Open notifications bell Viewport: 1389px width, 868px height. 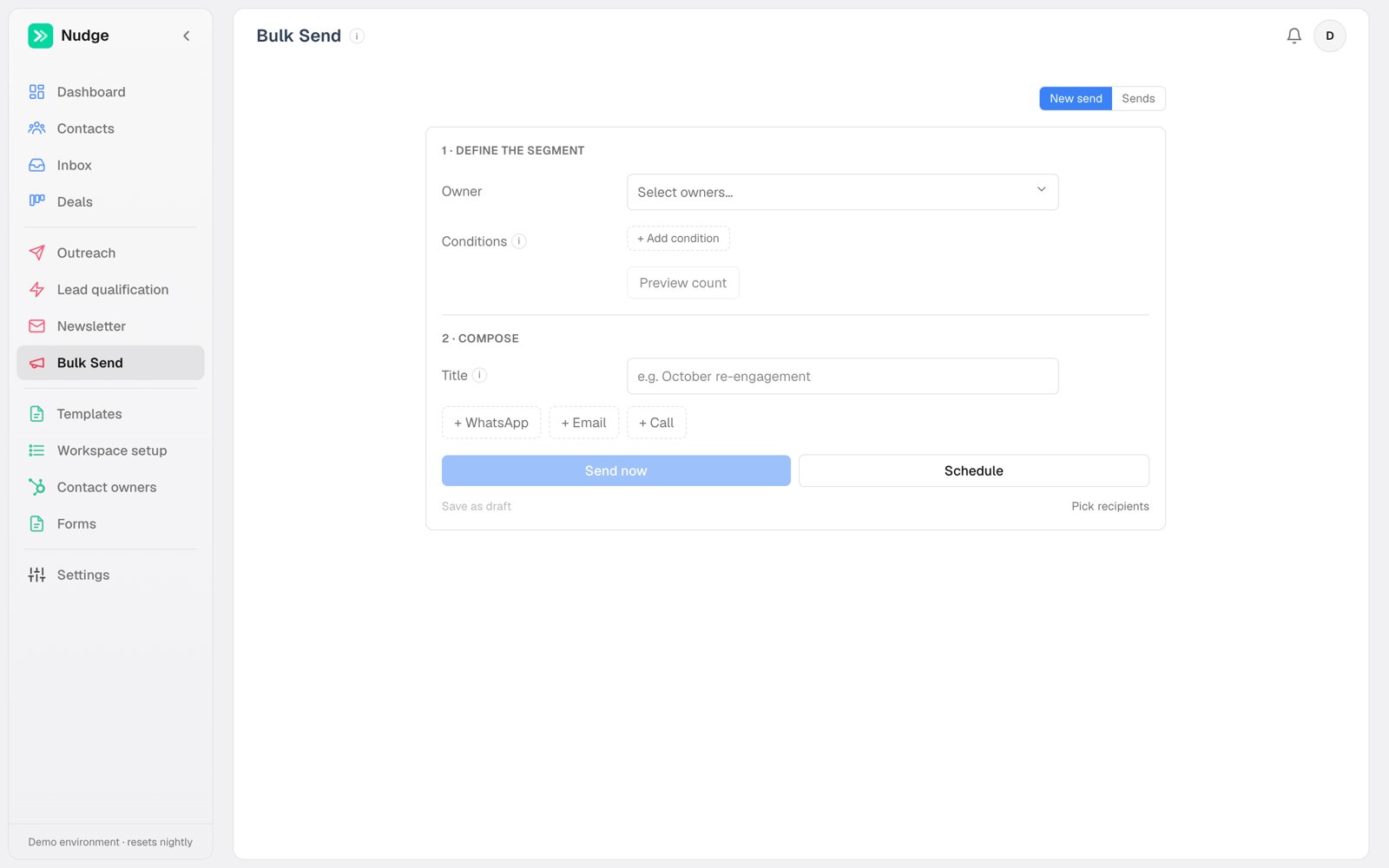point(1294,36)
